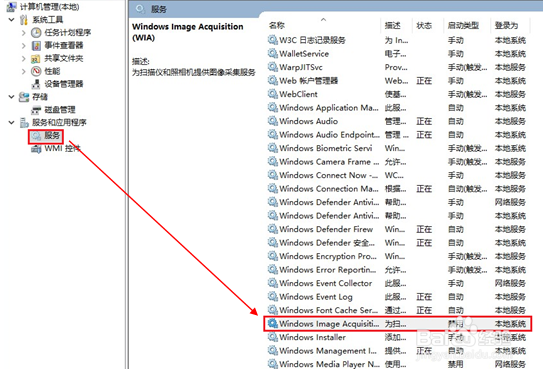Click the gear icon beside Windows Image Acquisition
This screenshot has height=374, width=543.
(x=273, y=323)
